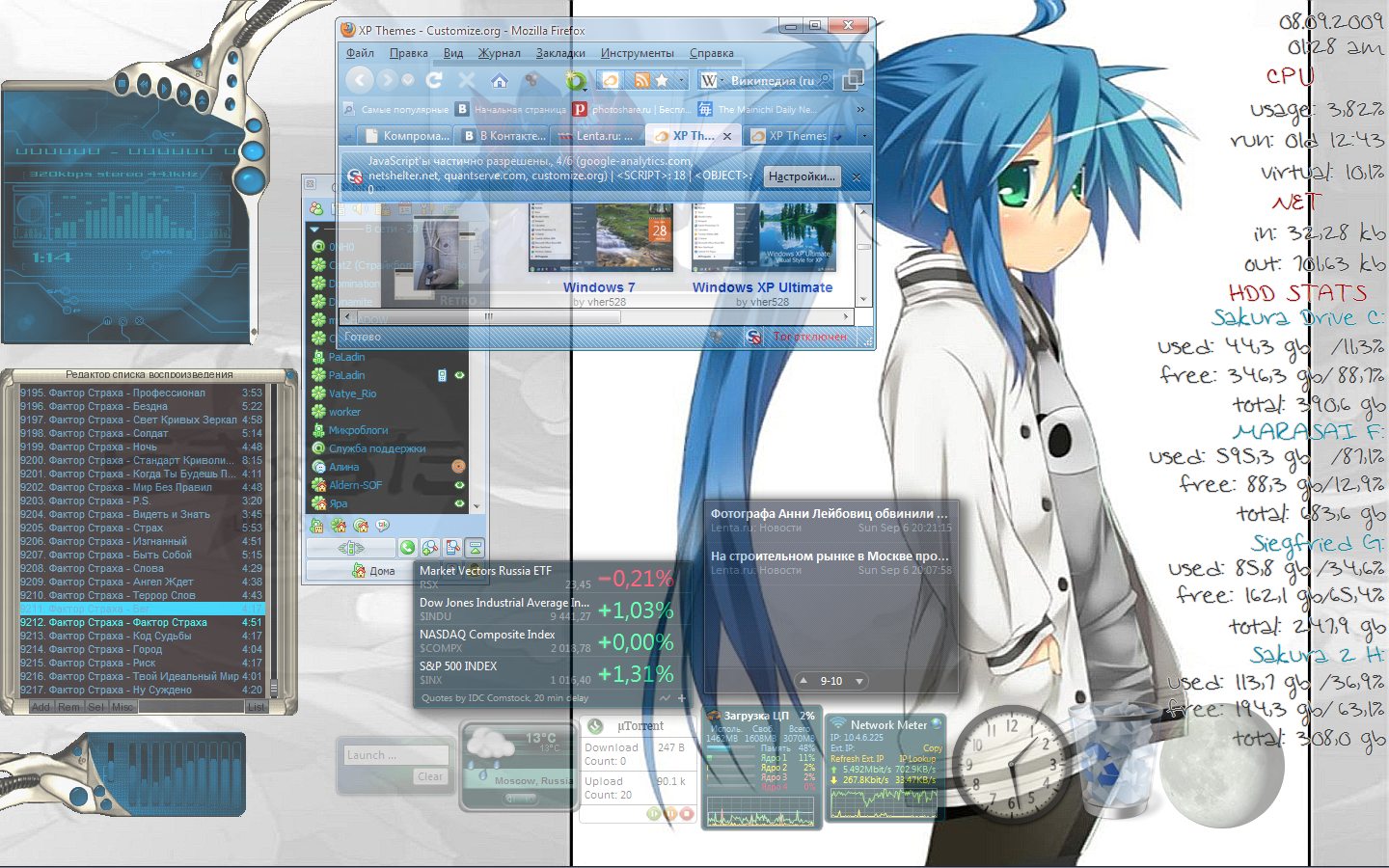Click the globe icon in Network Meter
Screen dimensions: 1389x868
click(936, 723)
